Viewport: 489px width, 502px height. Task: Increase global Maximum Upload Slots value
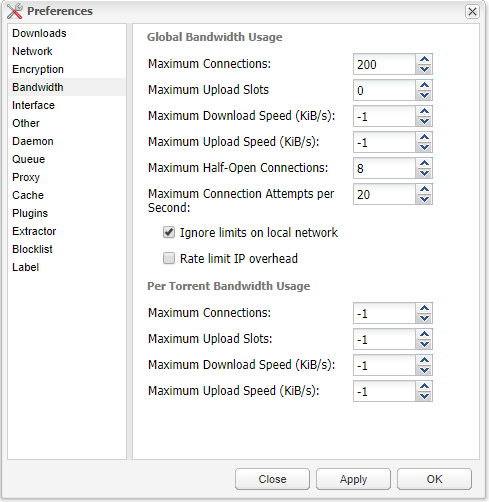pos(424,85)
